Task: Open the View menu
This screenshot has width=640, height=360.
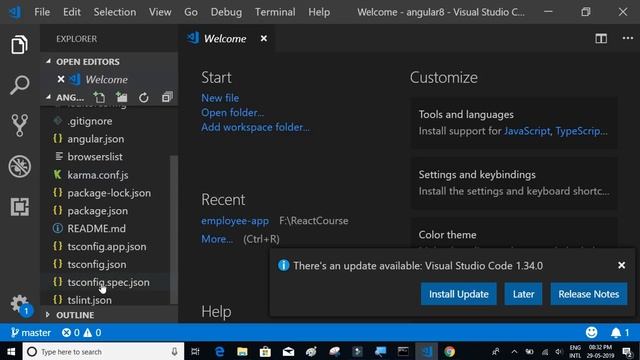Action: [160, 12]
